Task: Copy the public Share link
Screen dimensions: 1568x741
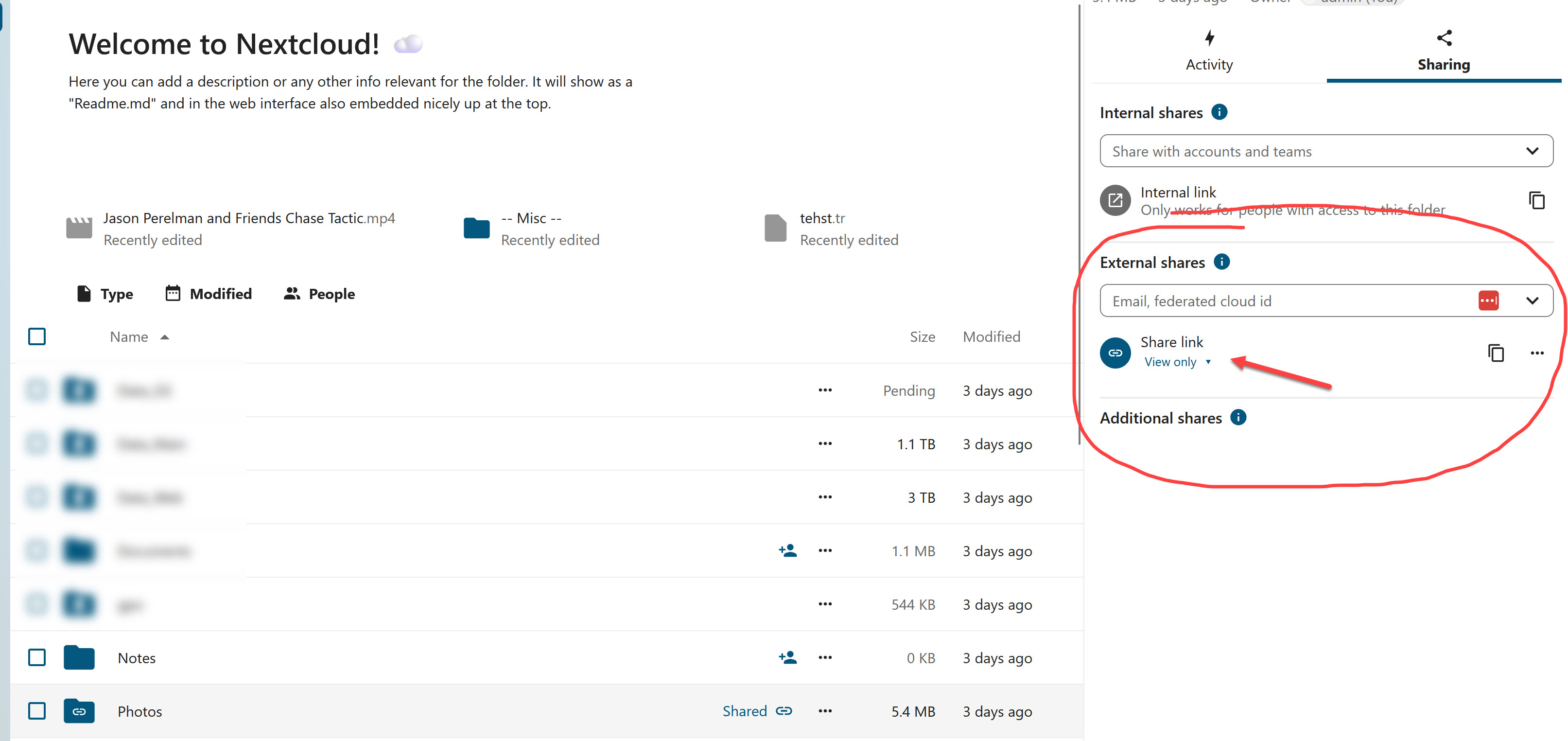Action: coord(1496,353)
